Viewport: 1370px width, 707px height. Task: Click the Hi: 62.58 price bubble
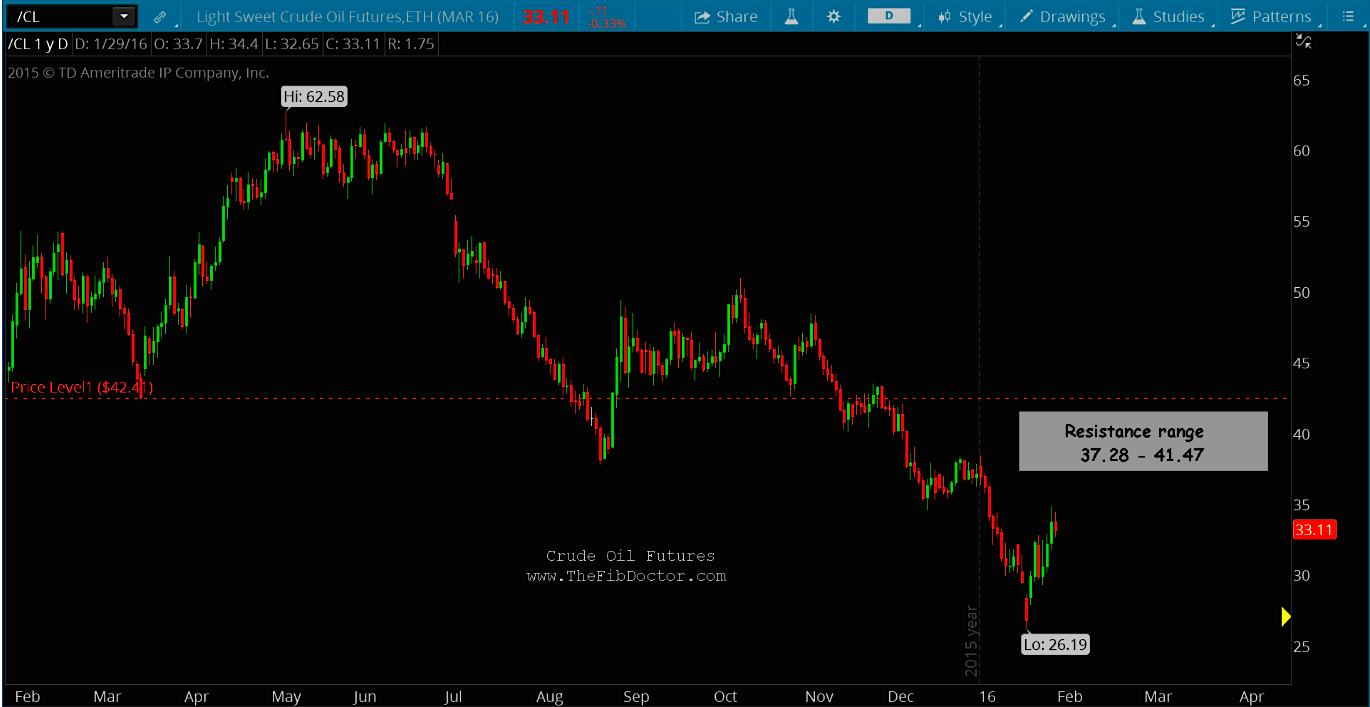tap(314, 96)
